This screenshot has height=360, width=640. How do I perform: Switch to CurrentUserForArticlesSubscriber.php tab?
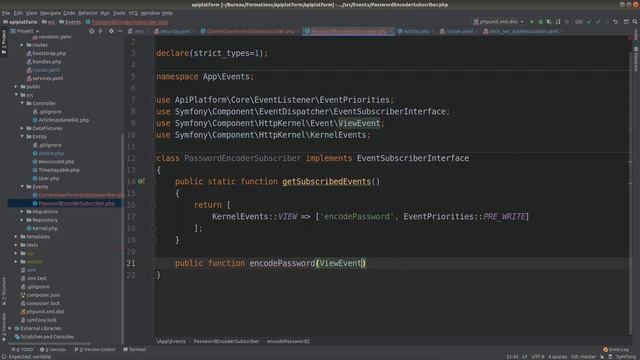[250, 31]
